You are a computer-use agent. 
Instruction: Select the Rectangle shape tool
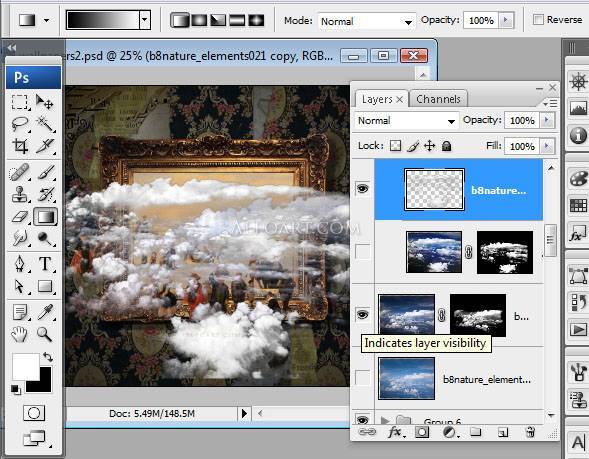pos(45,287)
